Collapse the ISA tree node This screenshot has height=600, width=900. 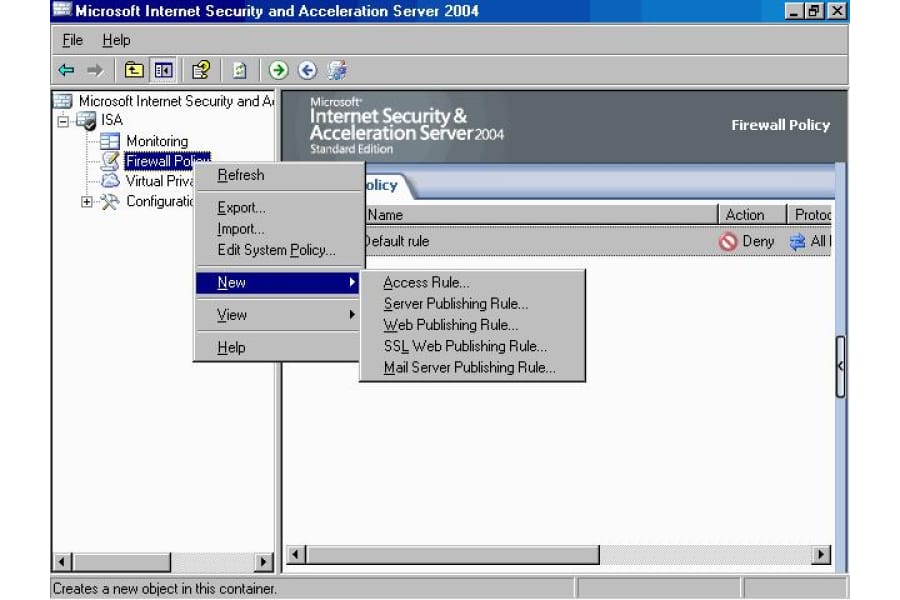point(63,121)
